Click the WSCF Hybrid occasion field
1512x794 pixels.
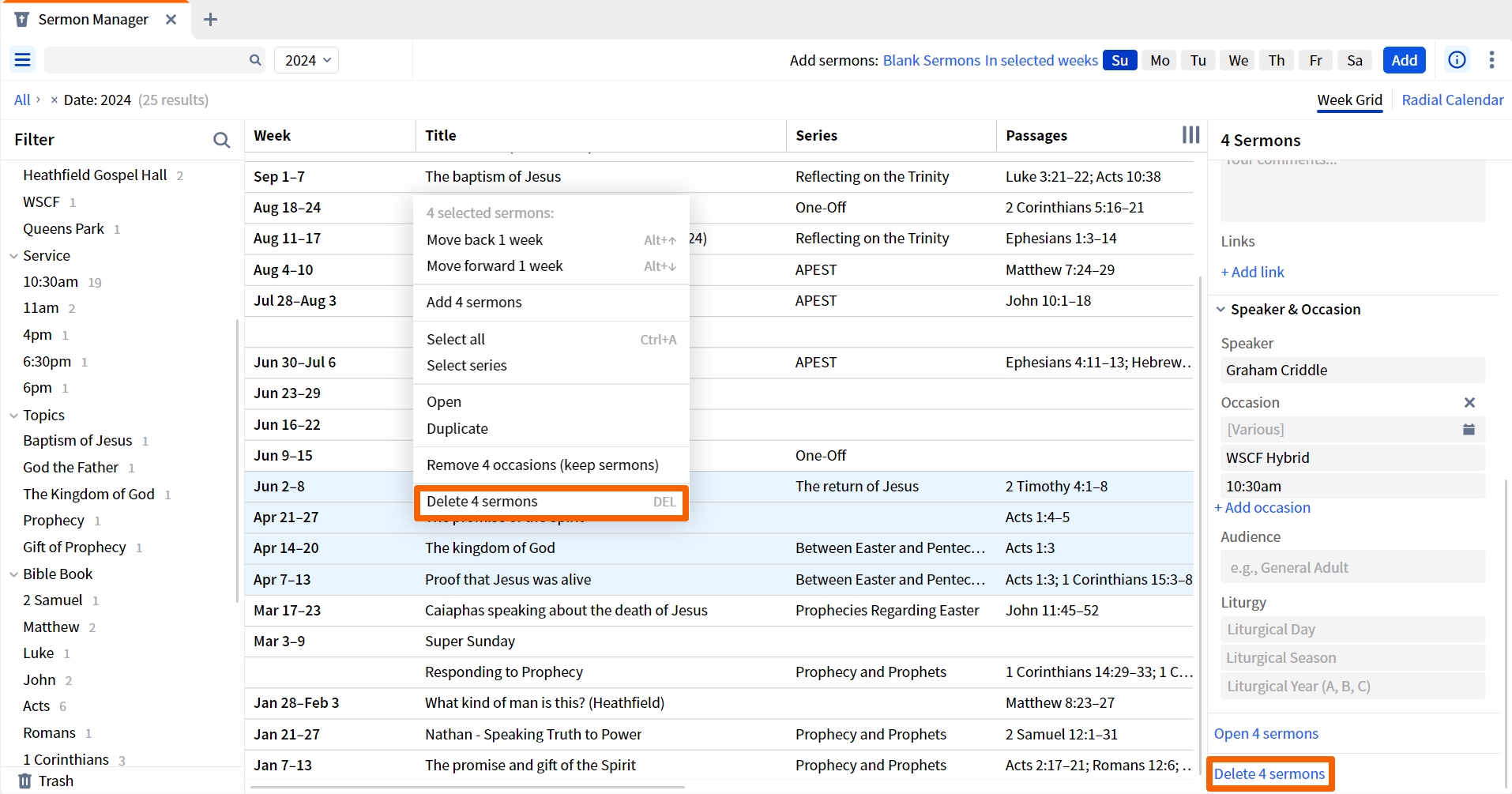pos(1352,458)
